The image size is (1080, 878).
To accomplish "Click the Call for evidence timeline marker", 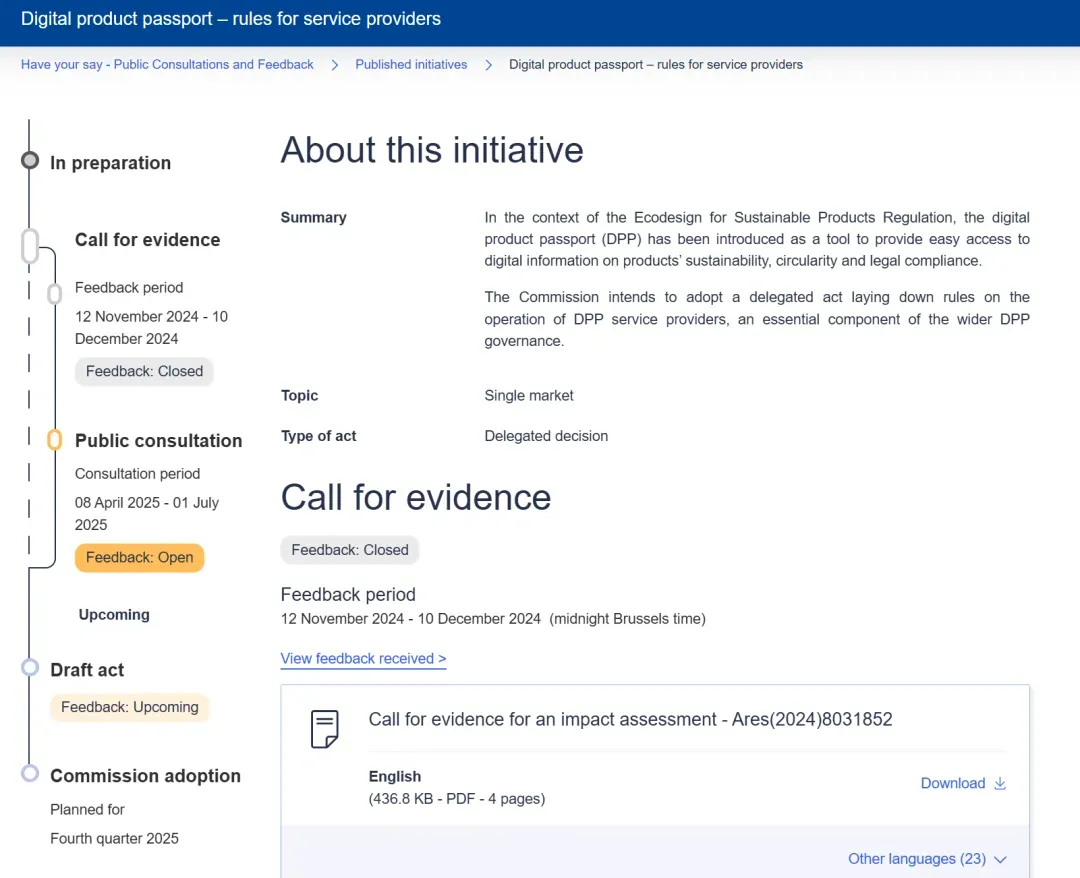I will click(30, 245).
